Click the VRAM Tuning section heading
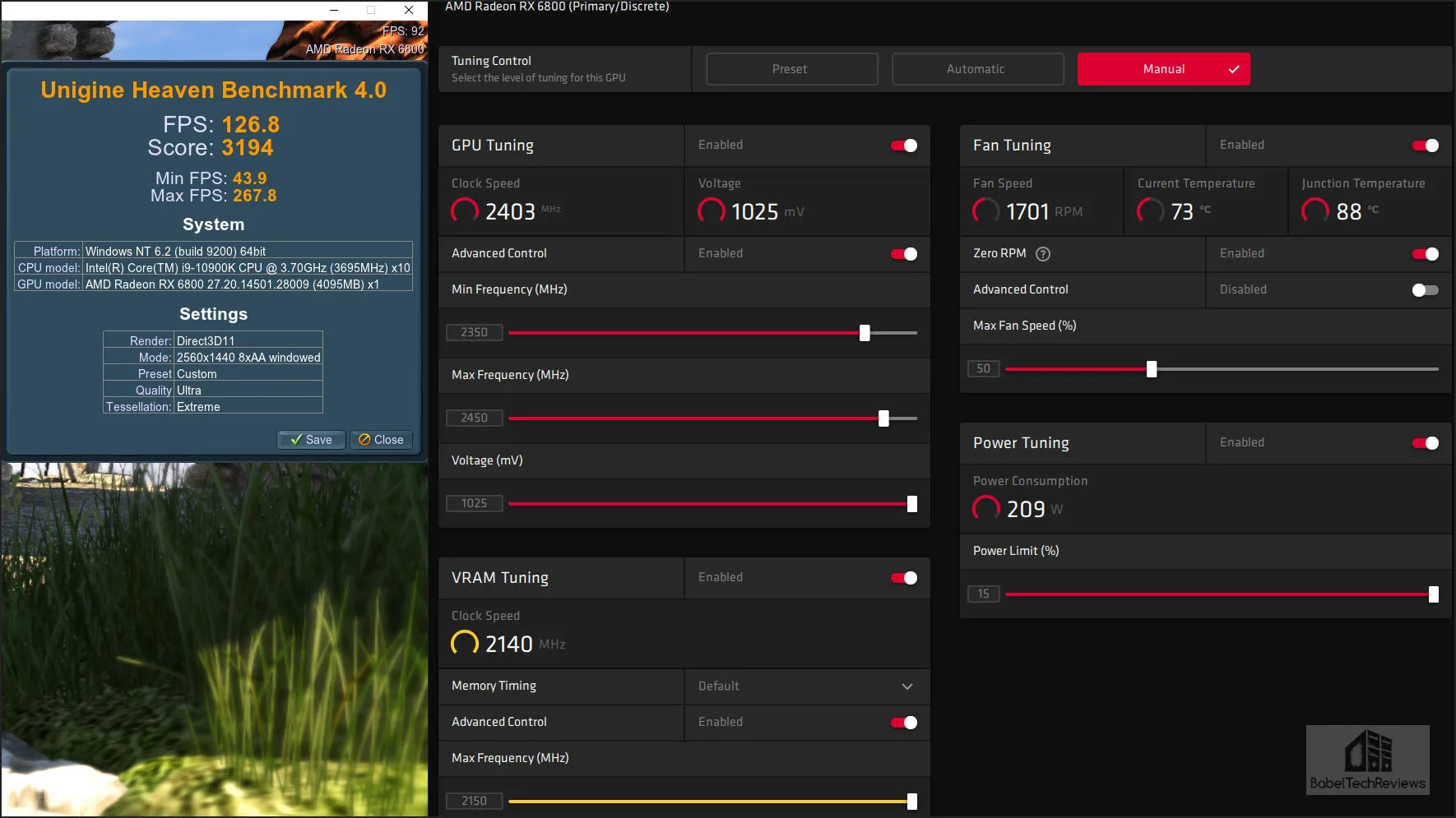This screenshot has width=1456, height=818. pyautogui.click(x=500, y=578)
